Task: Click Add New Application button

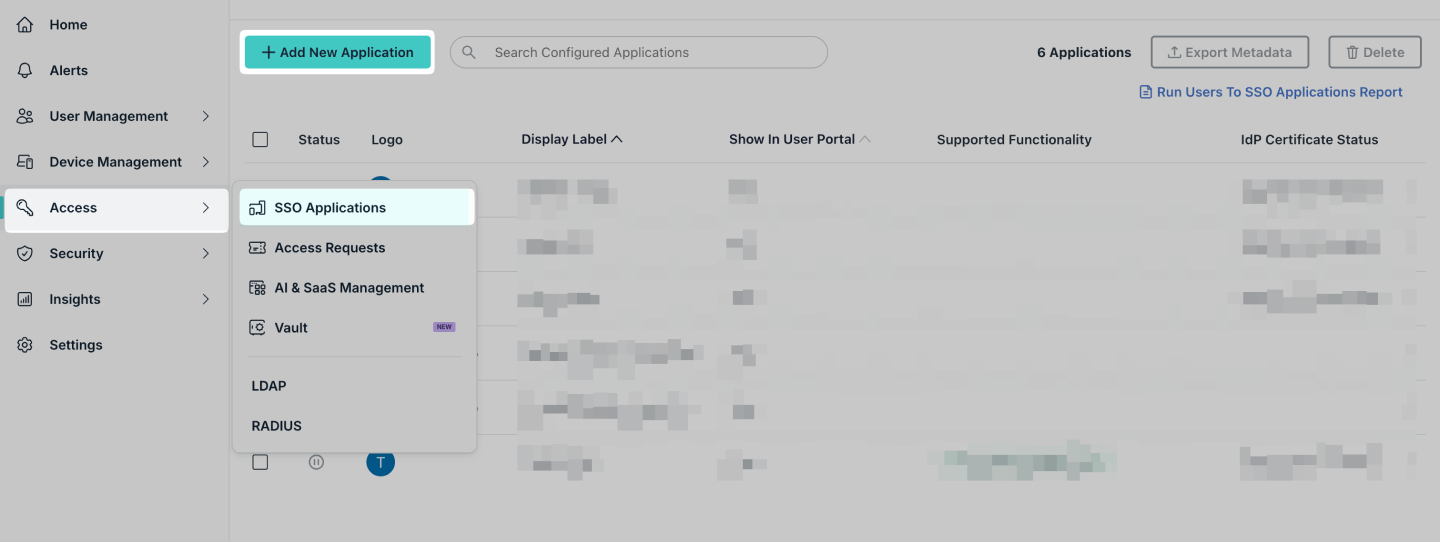Action: coord(337,52)
